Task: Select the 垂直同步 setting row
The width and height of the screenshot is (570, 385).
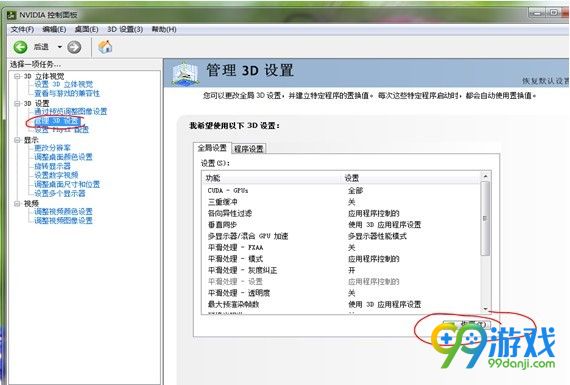Action: click(x=341, y=225)
